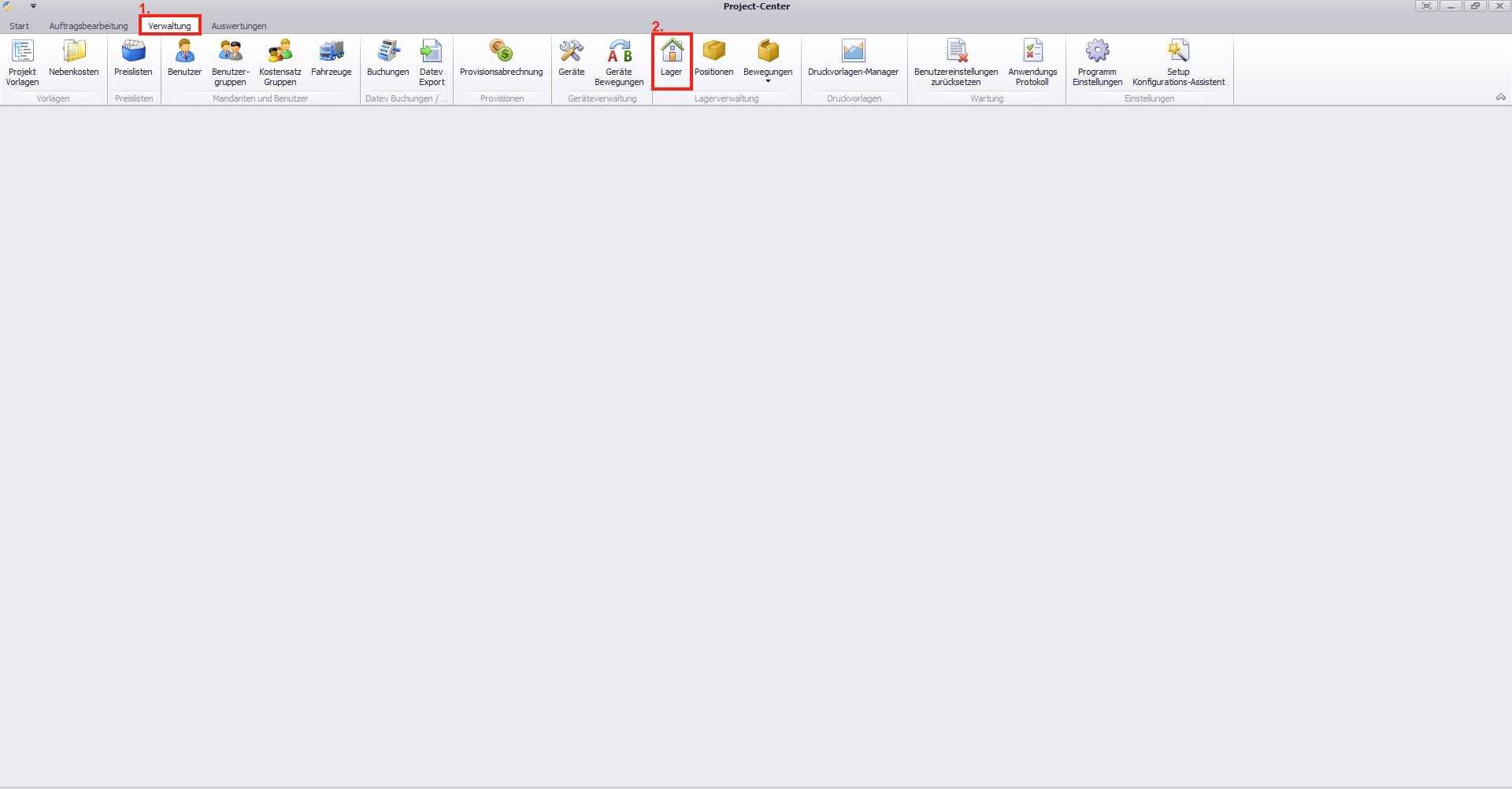Collapse the ribbon with the chevron
1512x789 pixels.
(x=1500, y=98)
